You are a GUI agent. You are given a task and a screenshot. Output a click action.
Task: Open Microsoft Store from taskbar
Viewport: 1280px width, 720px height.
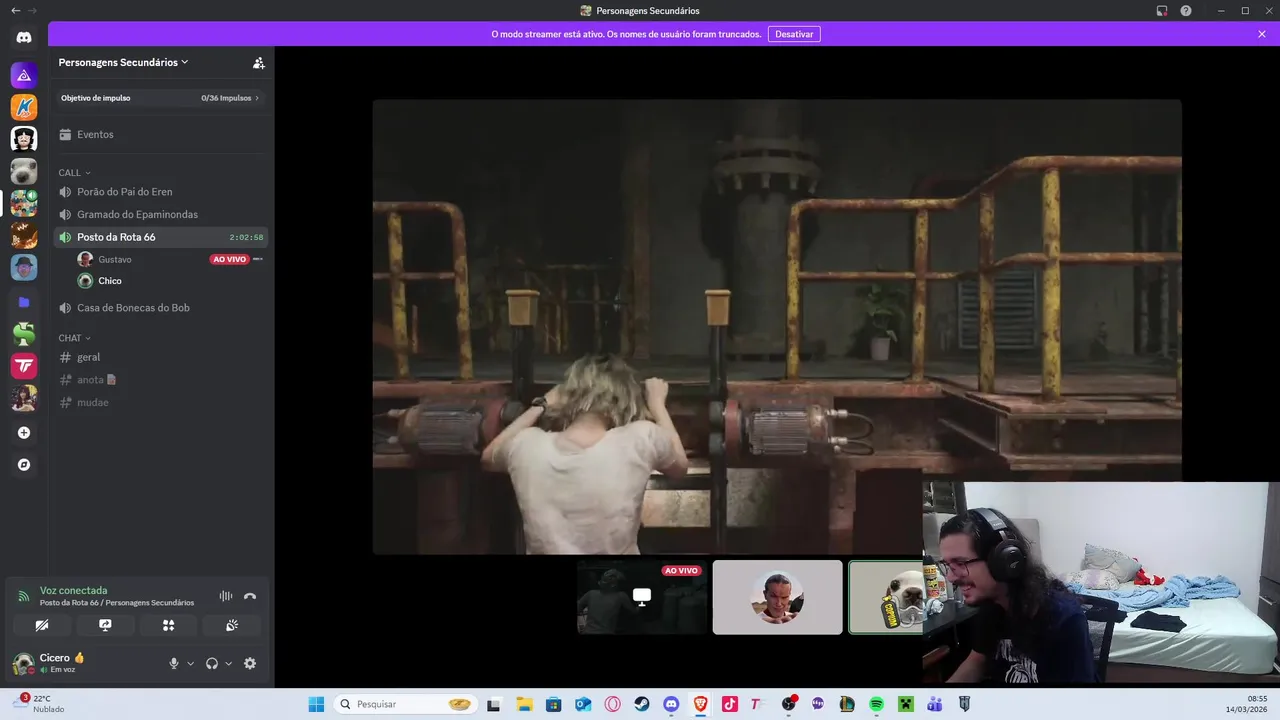click(x=553, y=704)
